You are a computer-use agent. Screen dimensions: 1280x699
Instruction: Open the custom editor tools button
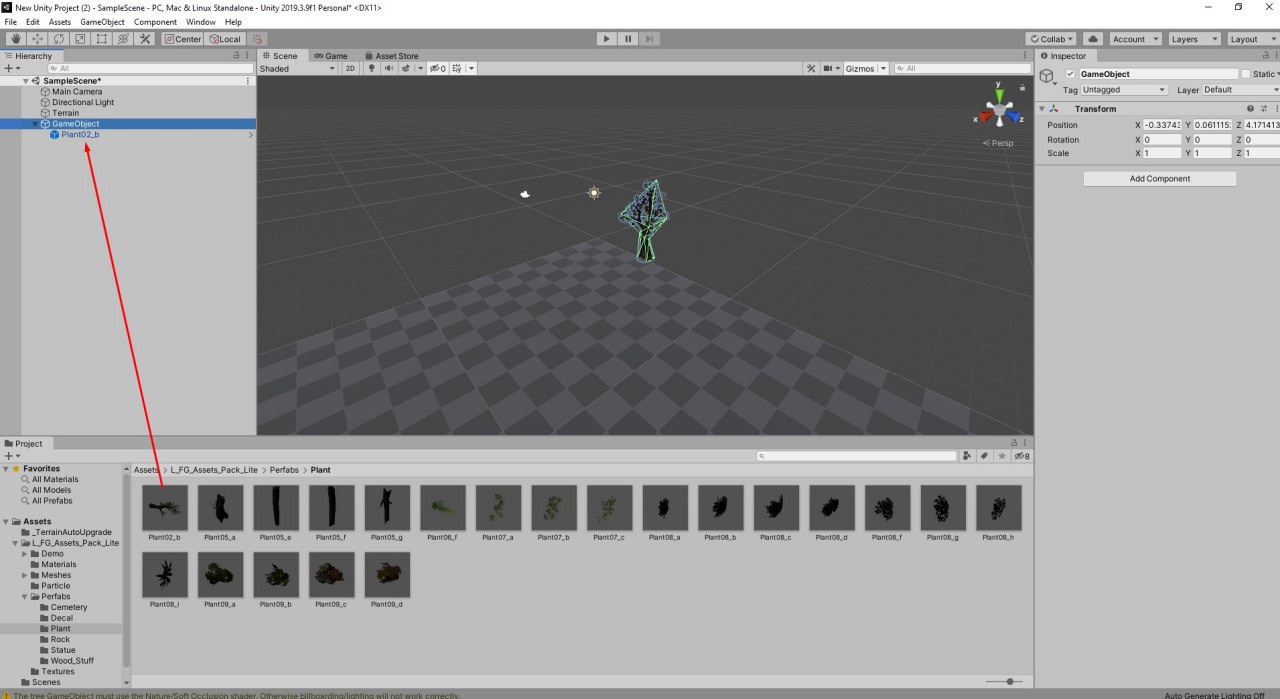[x=145, y=39]
